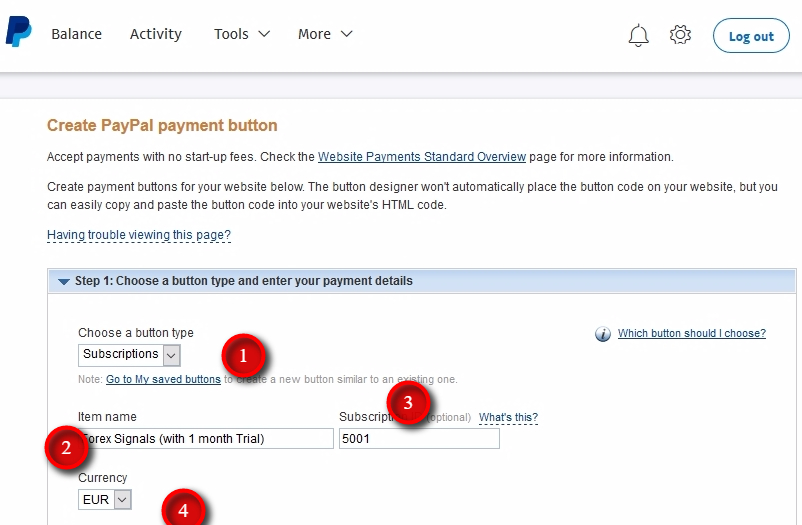Click the Choose a button type label

click(136, 333)
